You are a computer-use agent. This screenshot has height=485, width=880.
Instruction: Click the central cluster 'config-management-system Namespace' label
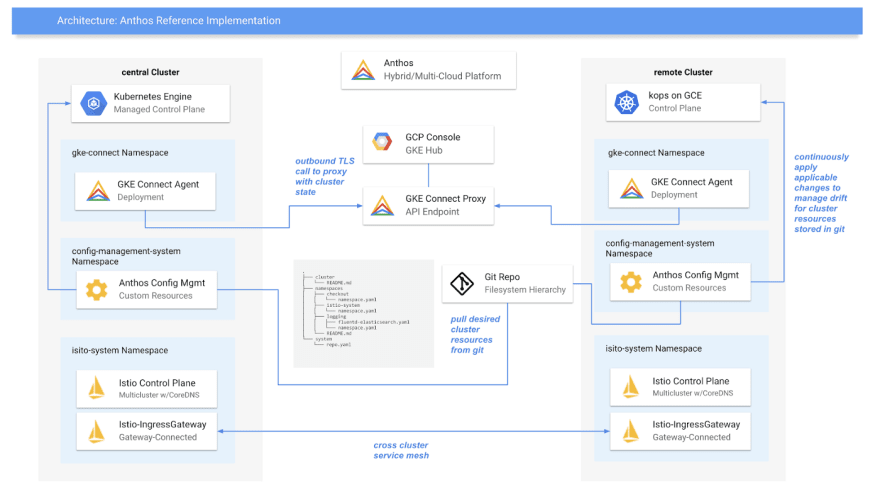click(x=126, y=256)
